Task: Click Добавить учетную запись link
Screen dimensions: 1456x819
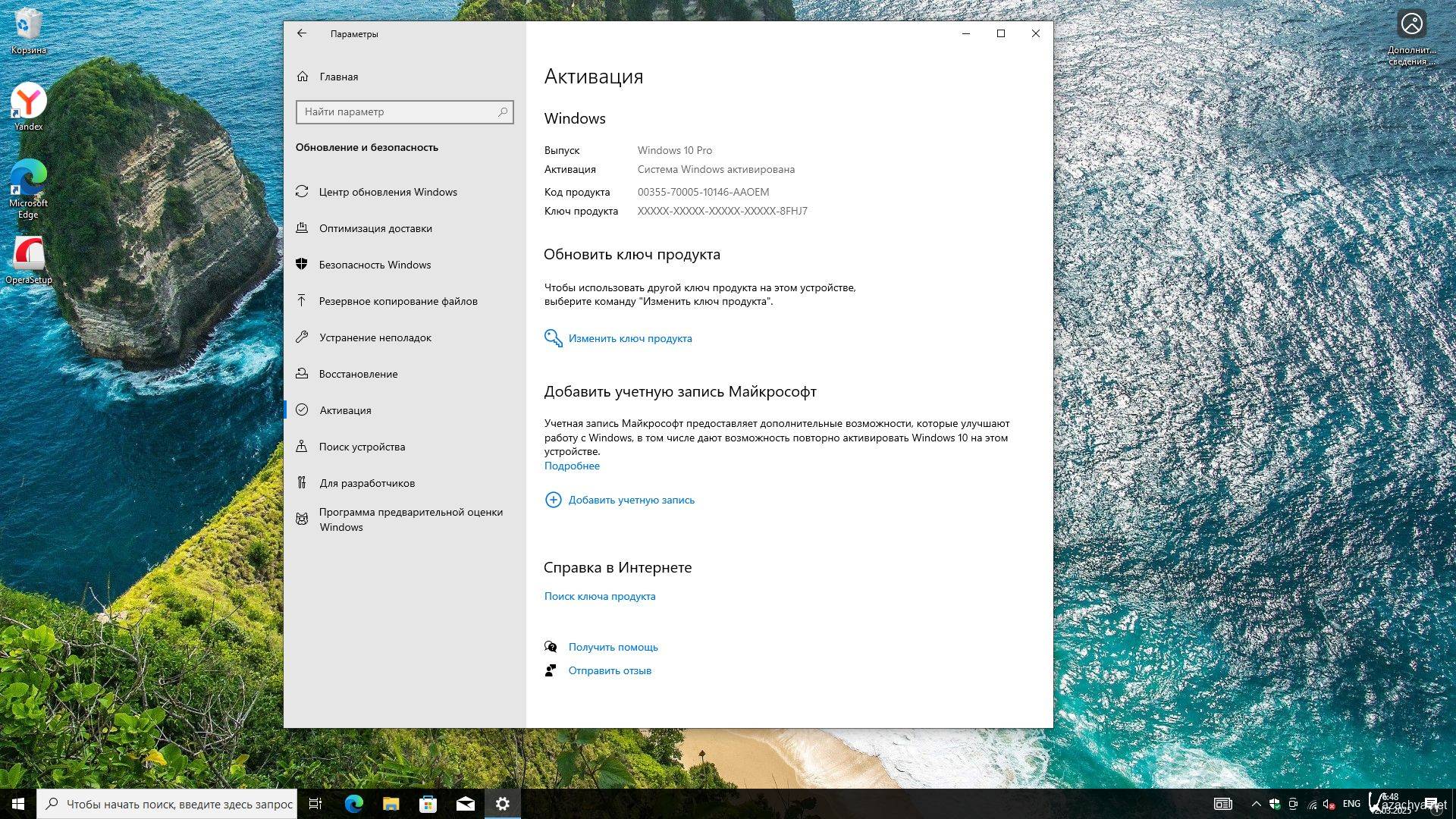Action: click(x=631, y=500)
